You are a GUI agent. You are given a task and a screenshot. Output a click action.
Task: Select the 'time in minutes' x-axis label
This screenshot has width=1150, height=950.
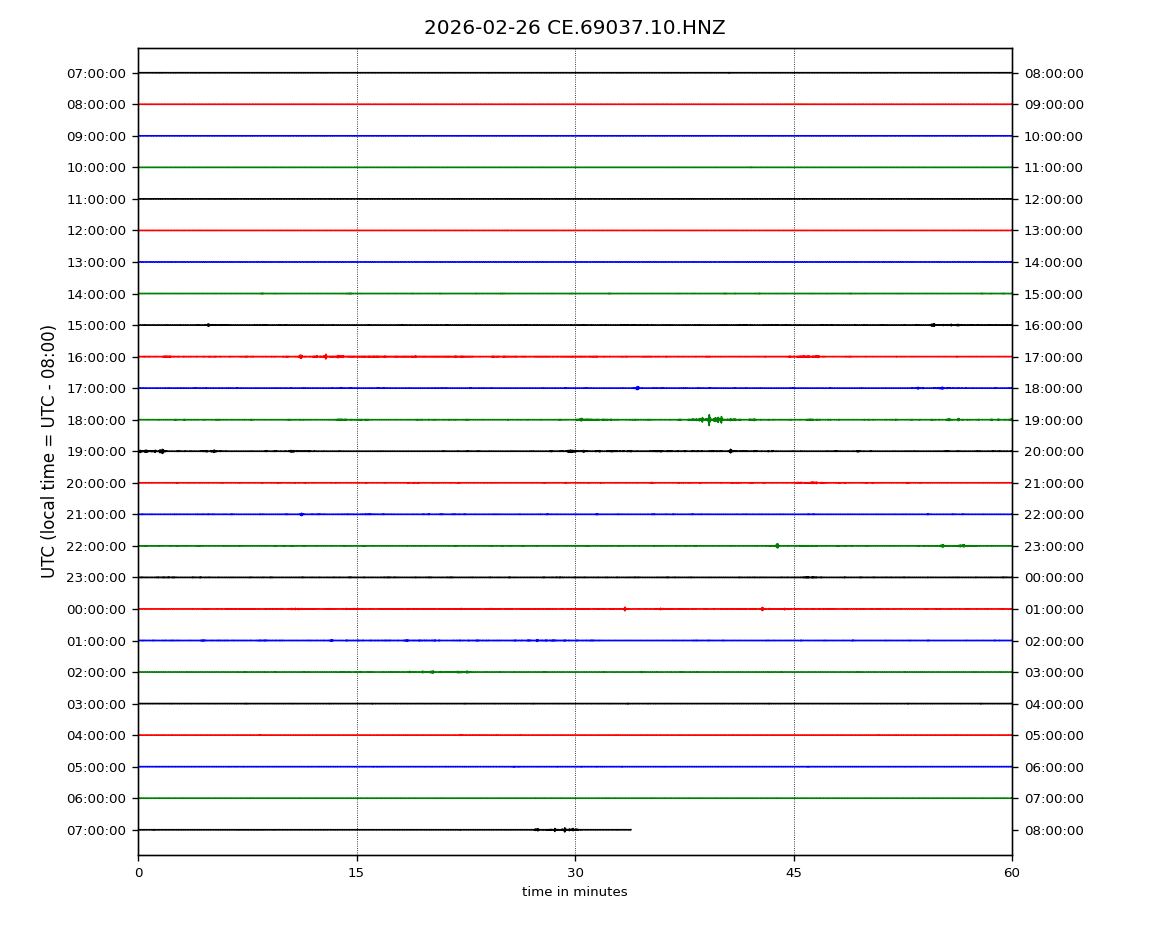click(574, 892)
